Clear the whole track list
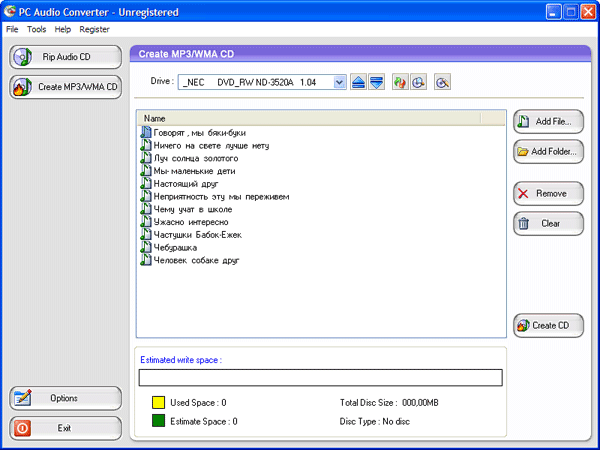The image size is (600, 450). coord(548,223)
